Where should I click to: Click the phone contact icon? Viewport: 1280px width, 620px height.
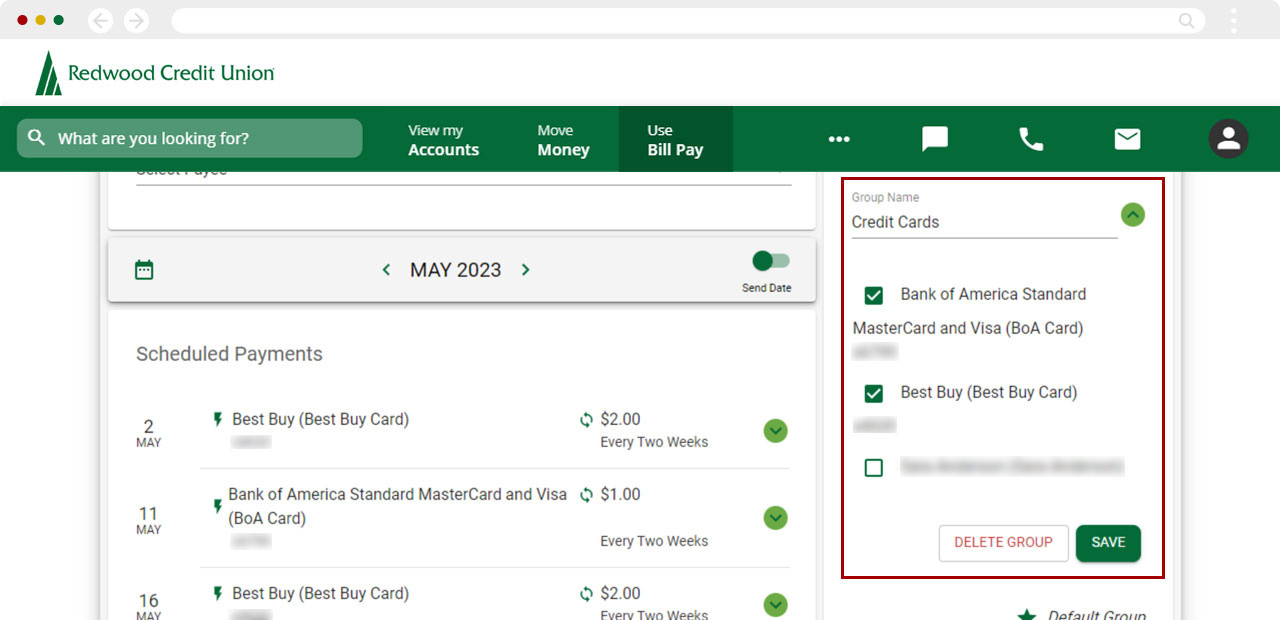(x=1031, y=139)
